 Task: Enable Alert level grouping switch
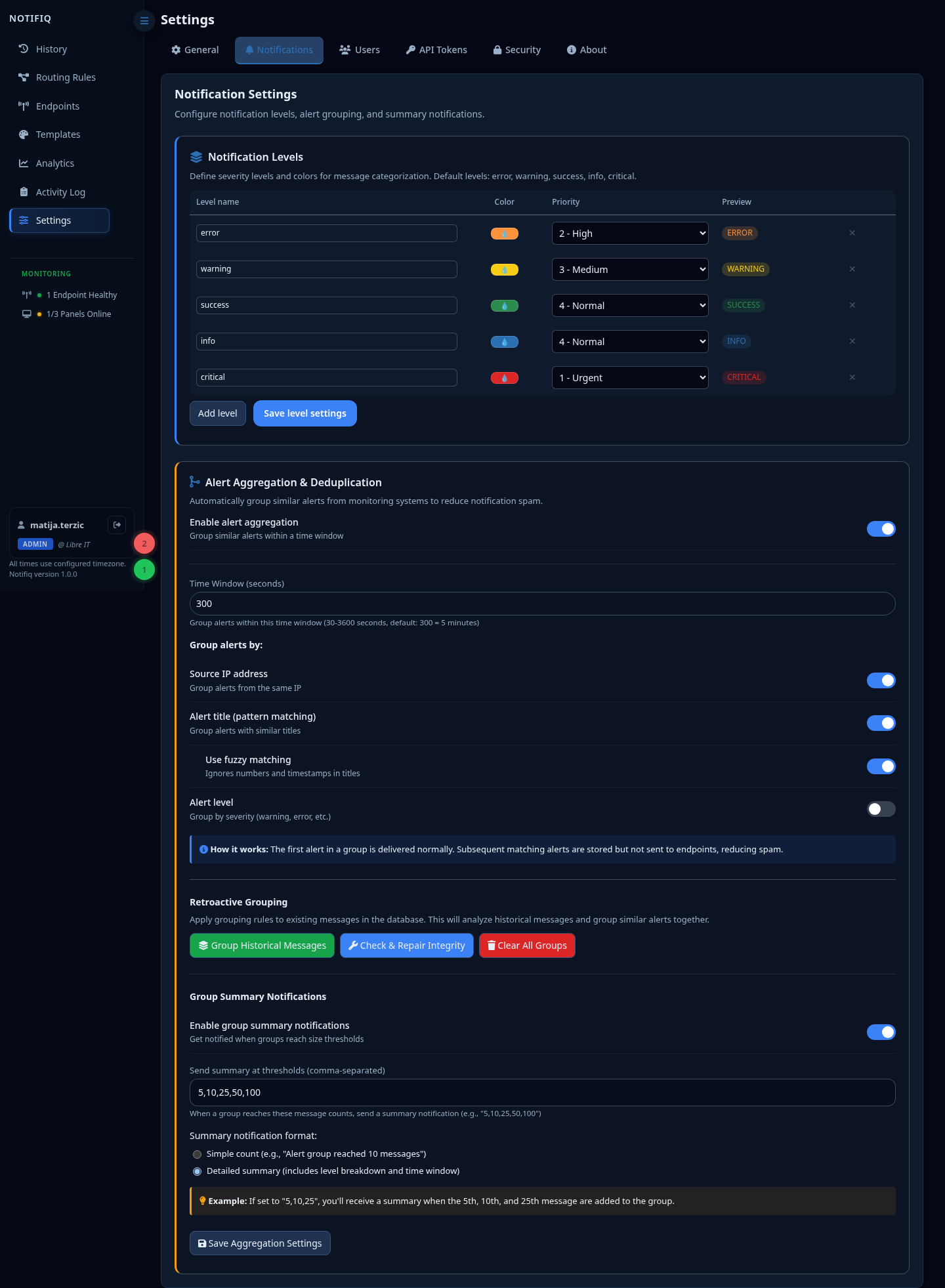(x=881, y=809)
